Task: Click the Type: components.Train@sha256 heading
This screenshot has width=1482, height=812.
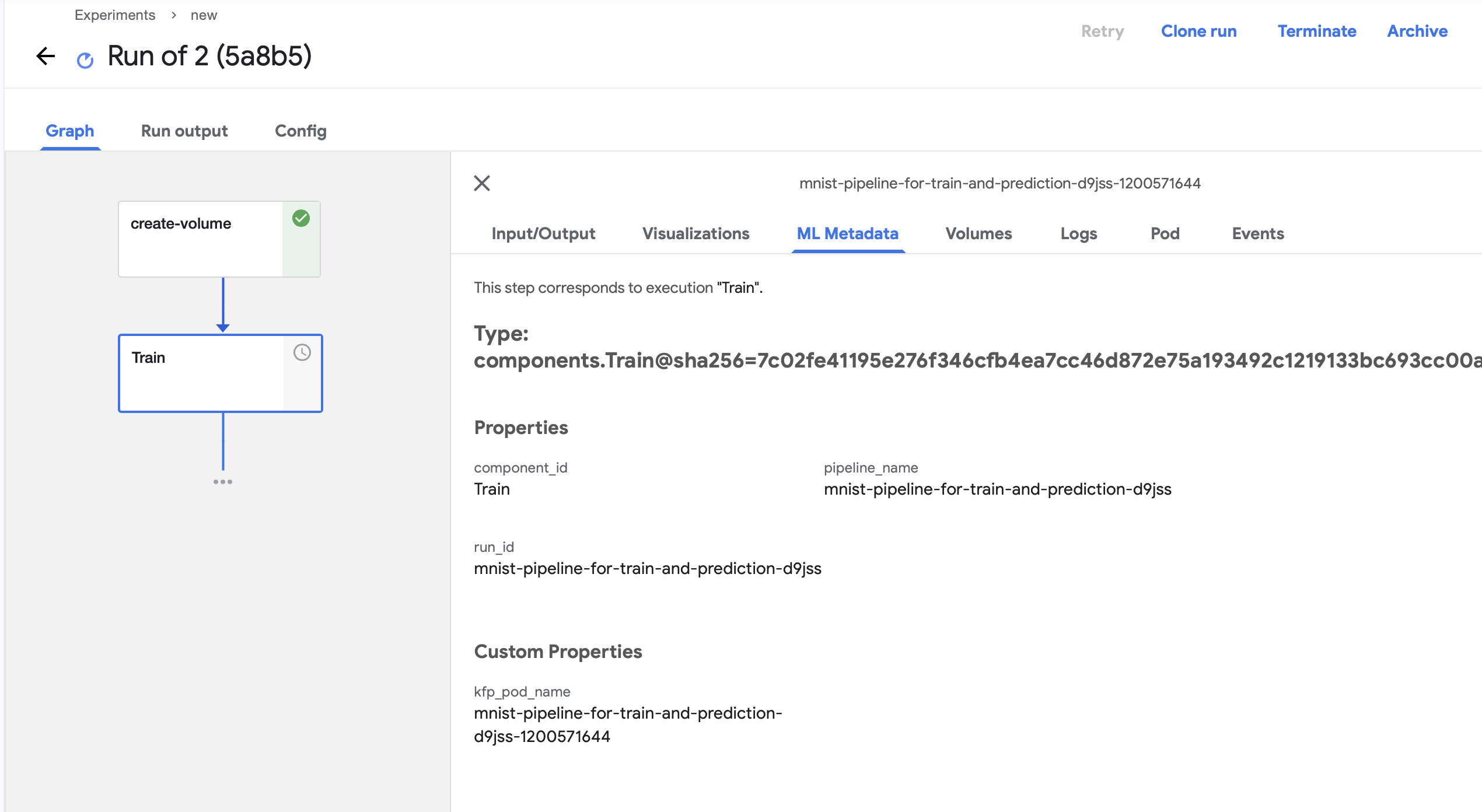Action: point(978,347)
